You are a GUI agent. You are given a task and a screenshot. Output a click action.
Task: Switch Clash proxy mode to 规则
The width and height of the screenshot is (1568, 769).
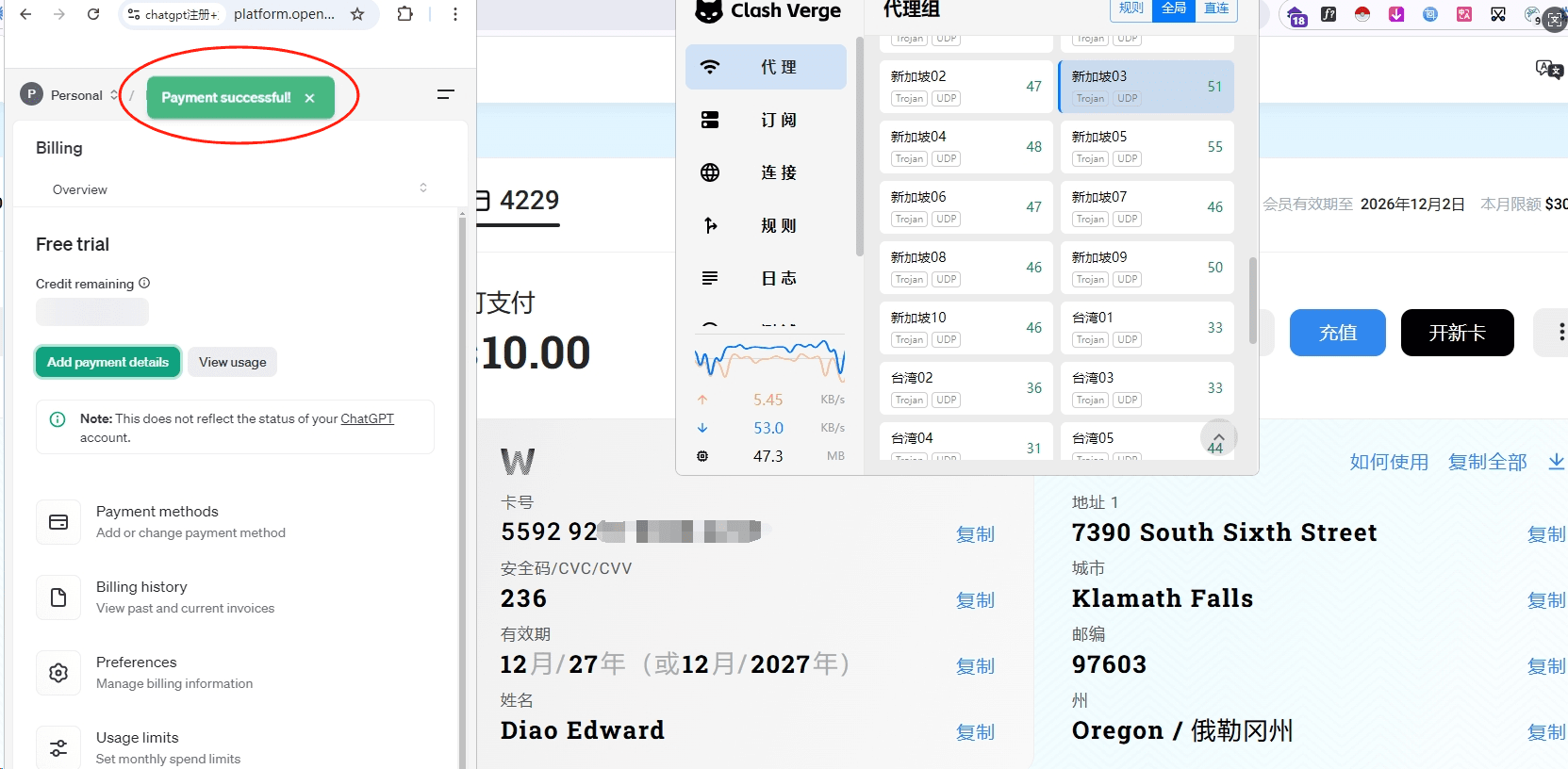[x=1131, y=8]
